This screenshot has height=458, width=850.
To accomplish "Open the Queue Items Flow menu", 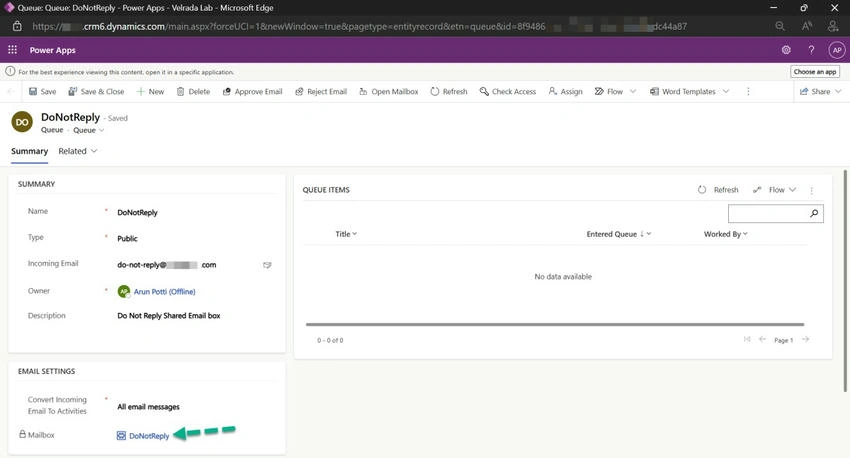I will 774,190.
